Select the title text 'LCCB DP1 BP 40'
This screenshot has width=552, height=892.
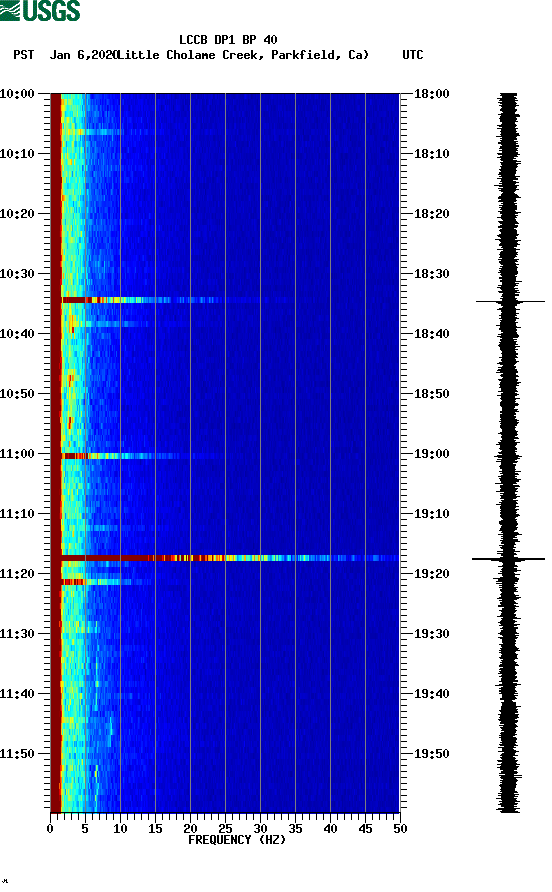coord(228,40)
